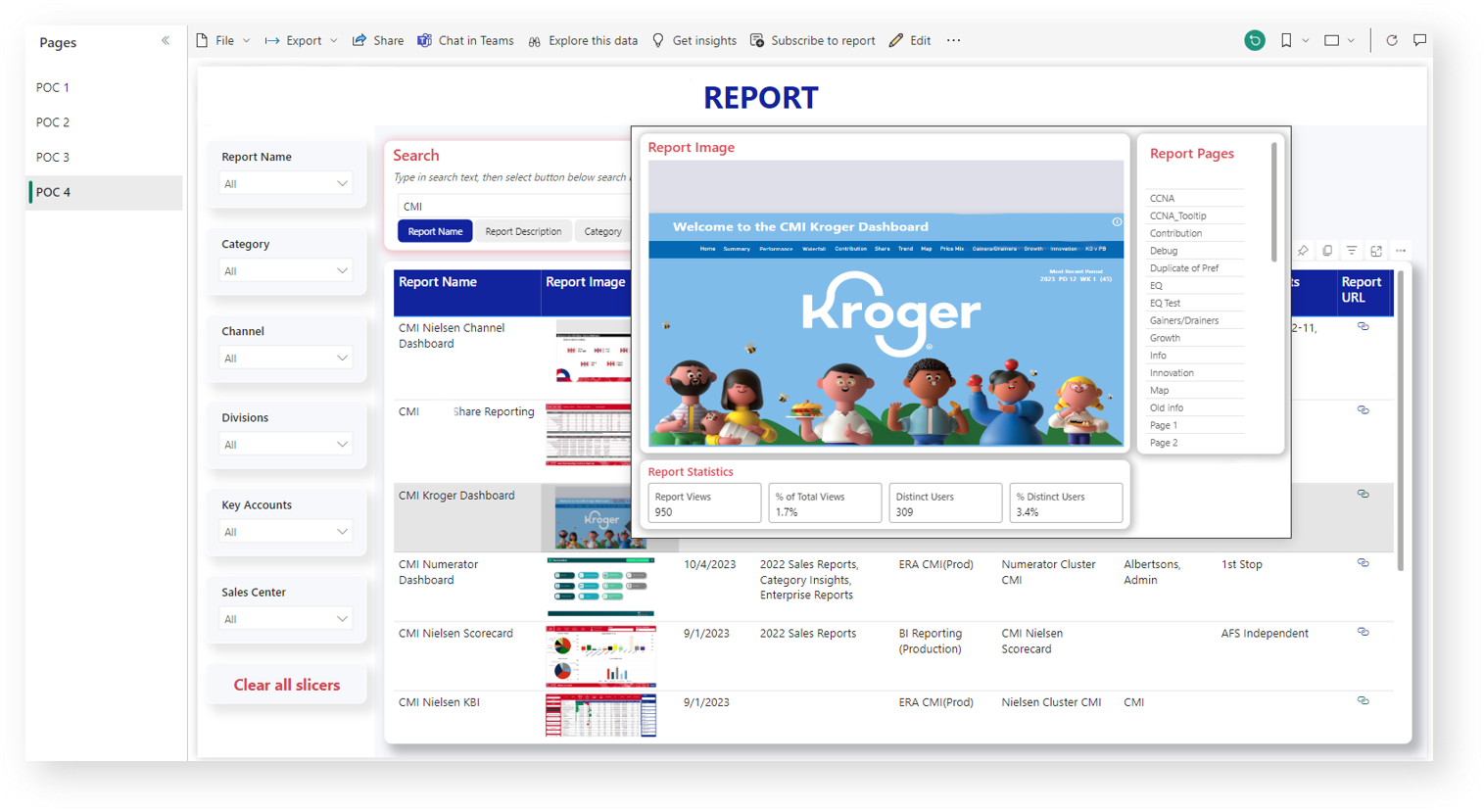Click the Distinct Users 309 card

click(x=945, y=503)
